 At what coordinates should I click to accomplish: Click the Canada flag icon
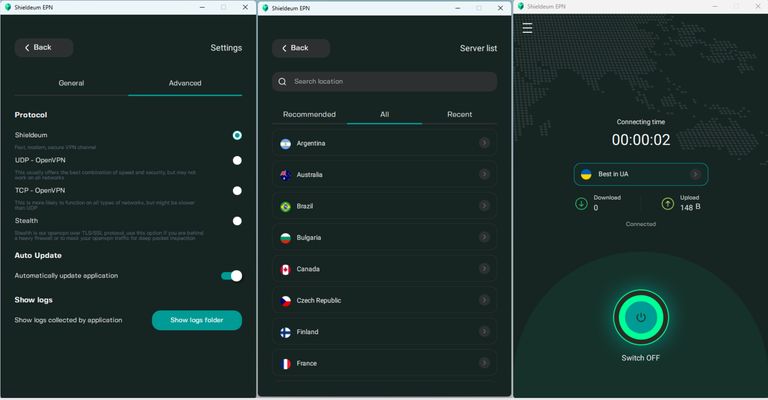[x=286, y=269]
